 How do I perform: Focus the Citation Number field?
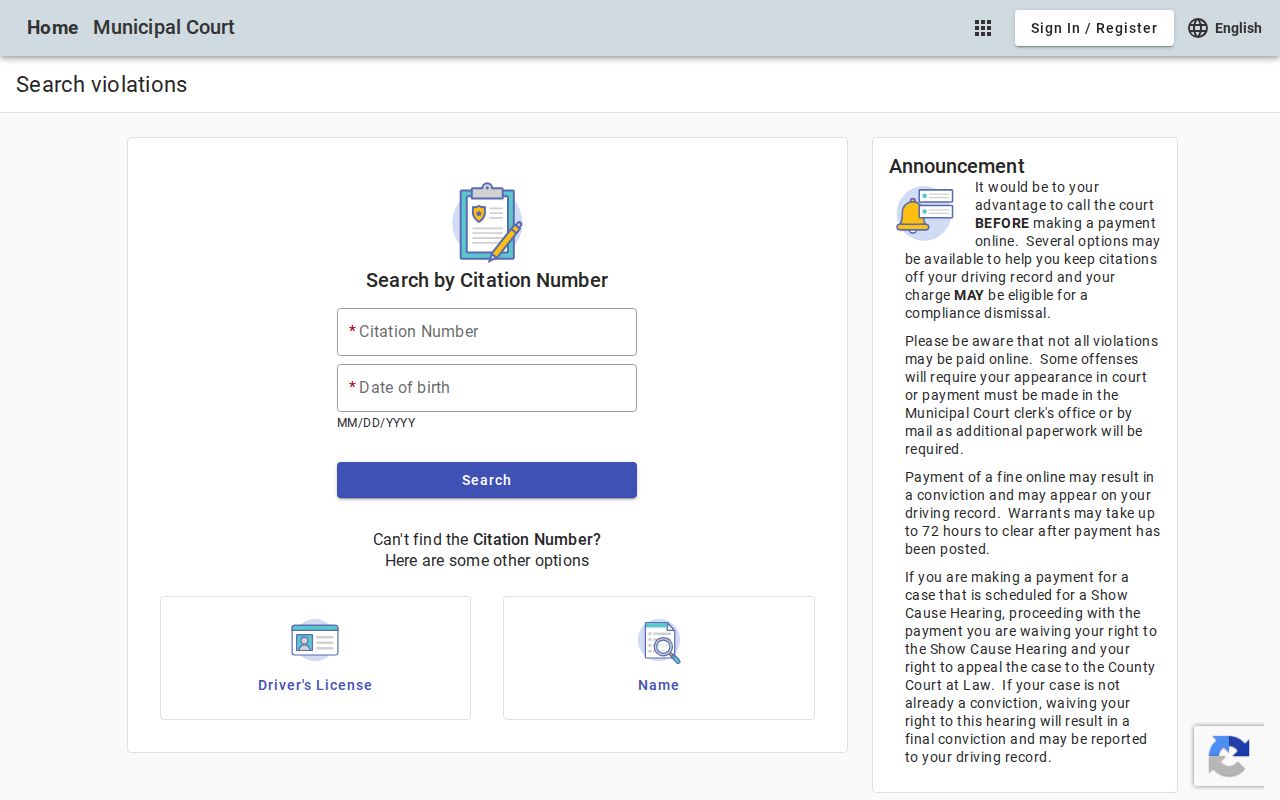487,332
